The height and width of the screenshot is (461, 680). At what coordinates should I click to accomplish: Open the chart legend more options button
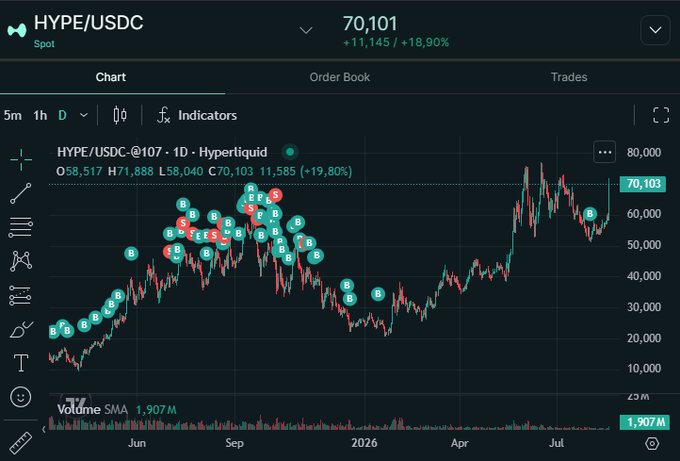[x=605, y=152]
